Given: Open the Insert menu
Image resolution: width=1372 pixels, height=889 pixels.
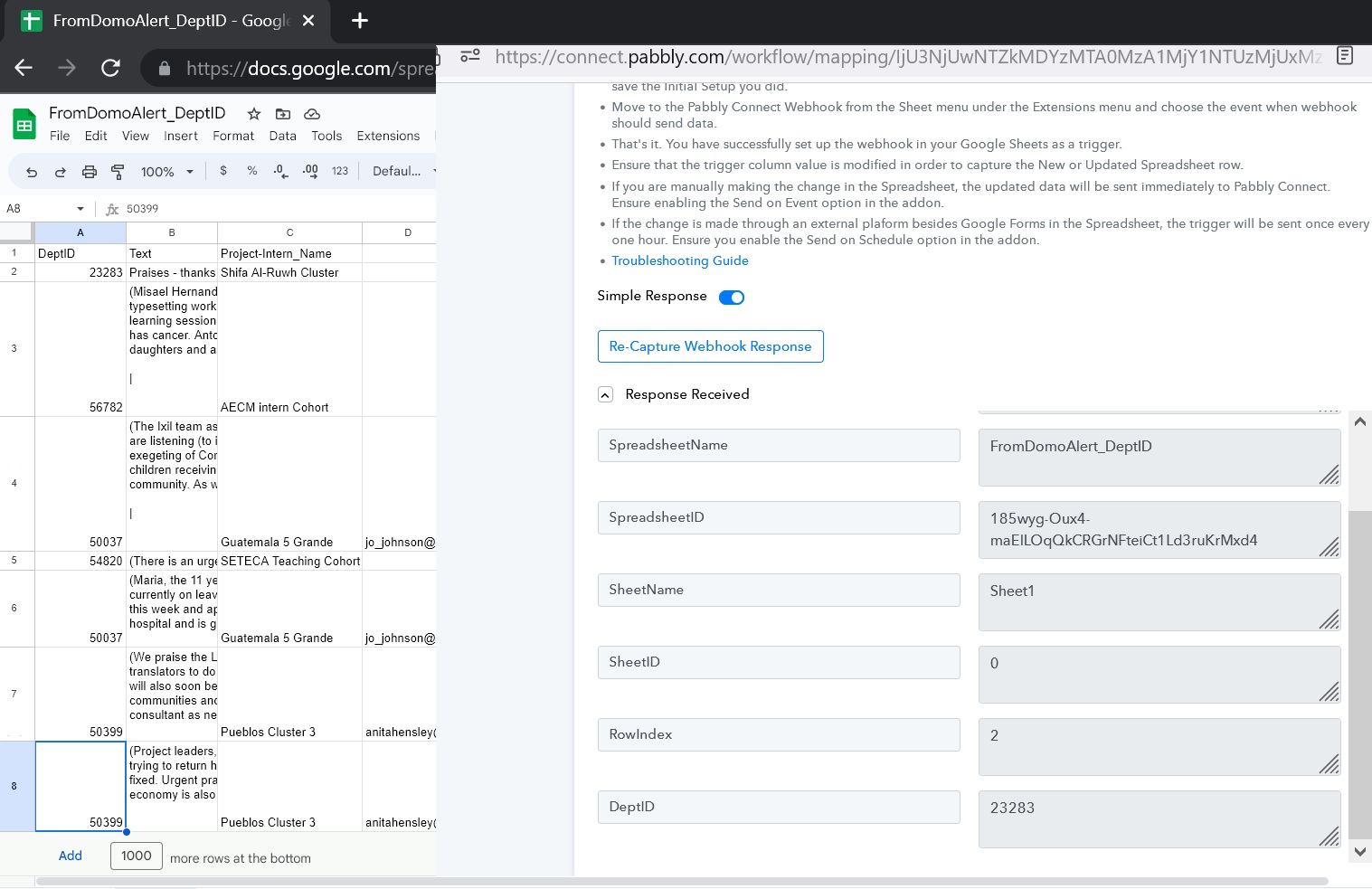Looking at the screenshot, I should 181,136.
